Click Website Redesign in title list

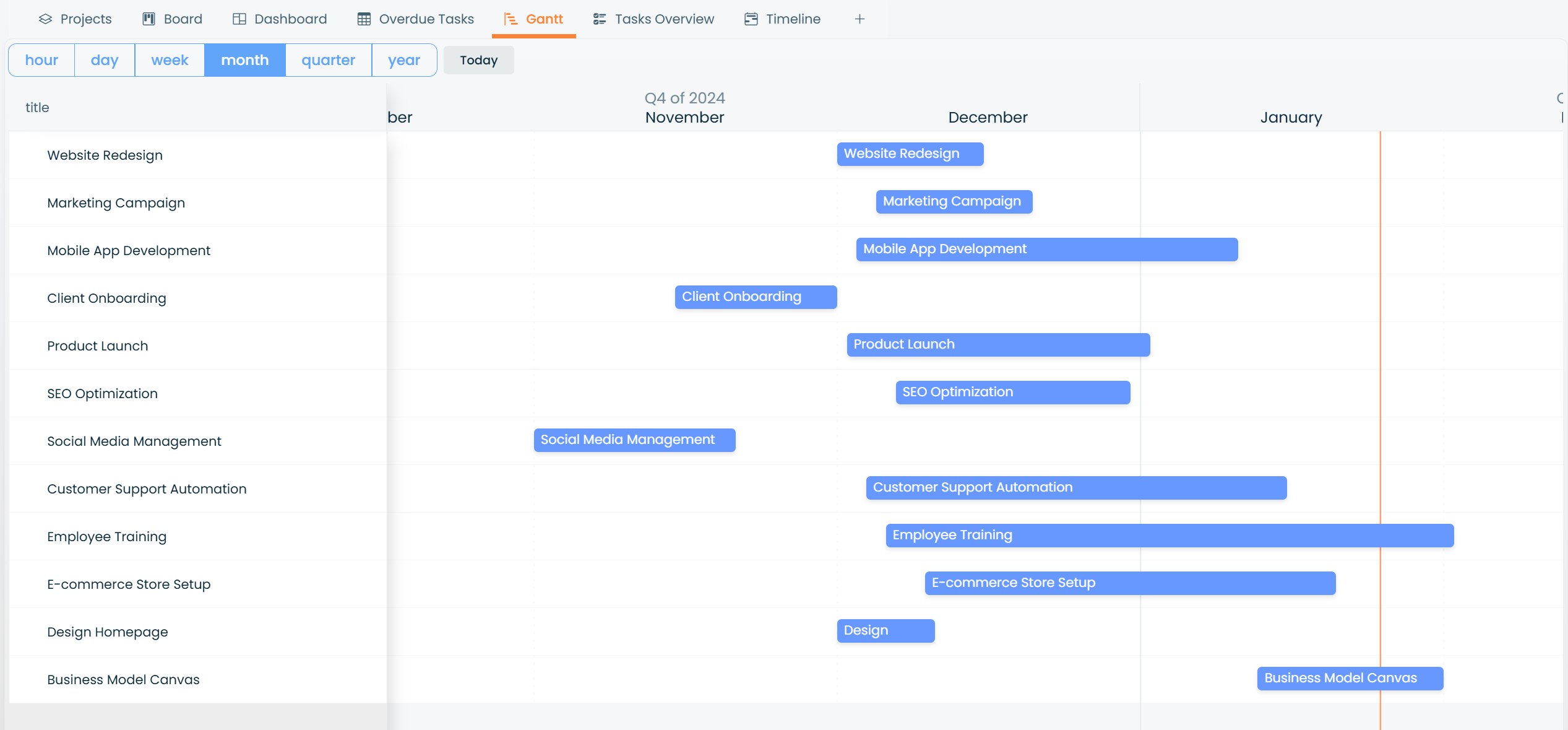pyautogui.click(x=105, y=155)
